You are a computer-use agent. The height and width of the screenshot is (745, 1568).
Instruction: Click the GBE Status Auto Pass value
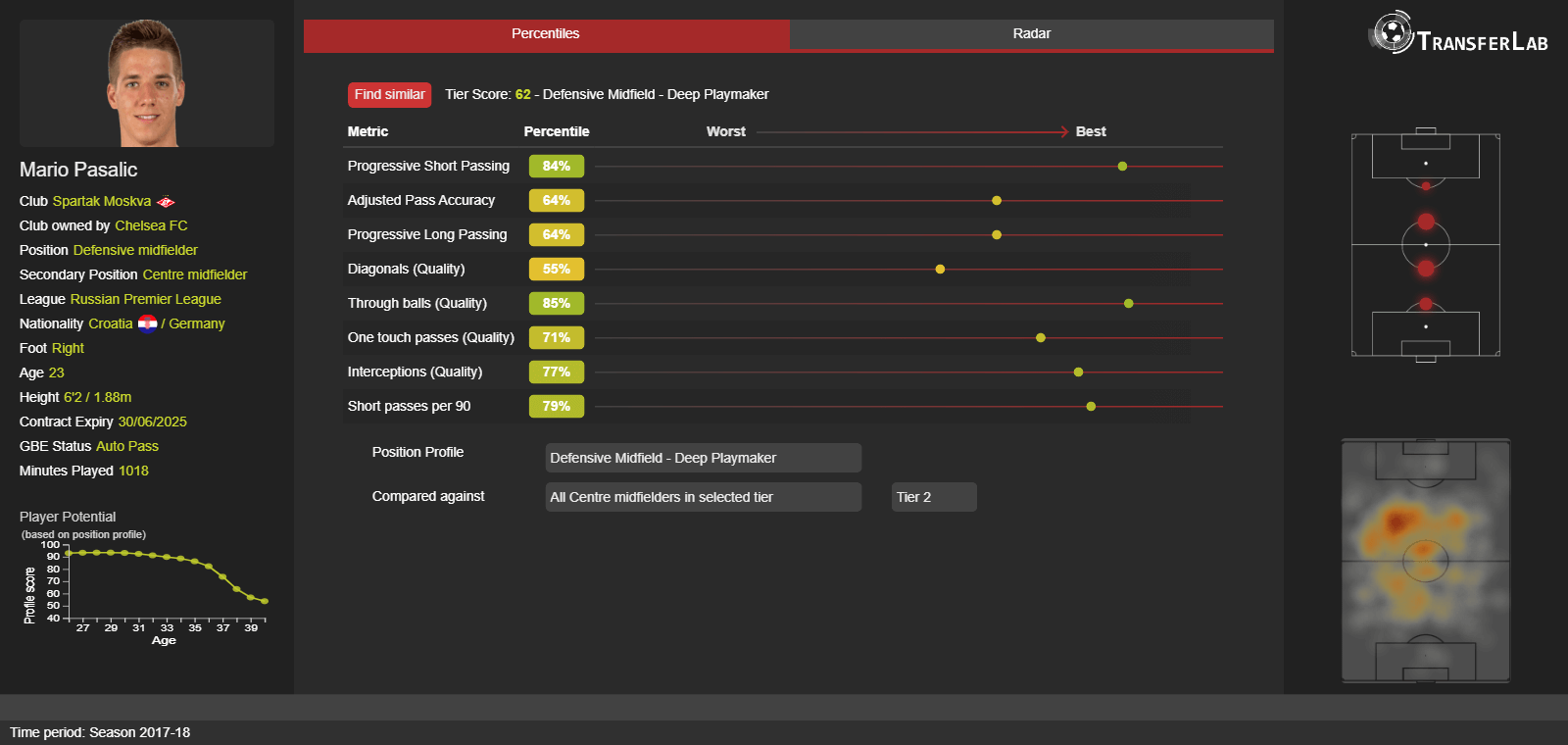[x=127, y=446]
